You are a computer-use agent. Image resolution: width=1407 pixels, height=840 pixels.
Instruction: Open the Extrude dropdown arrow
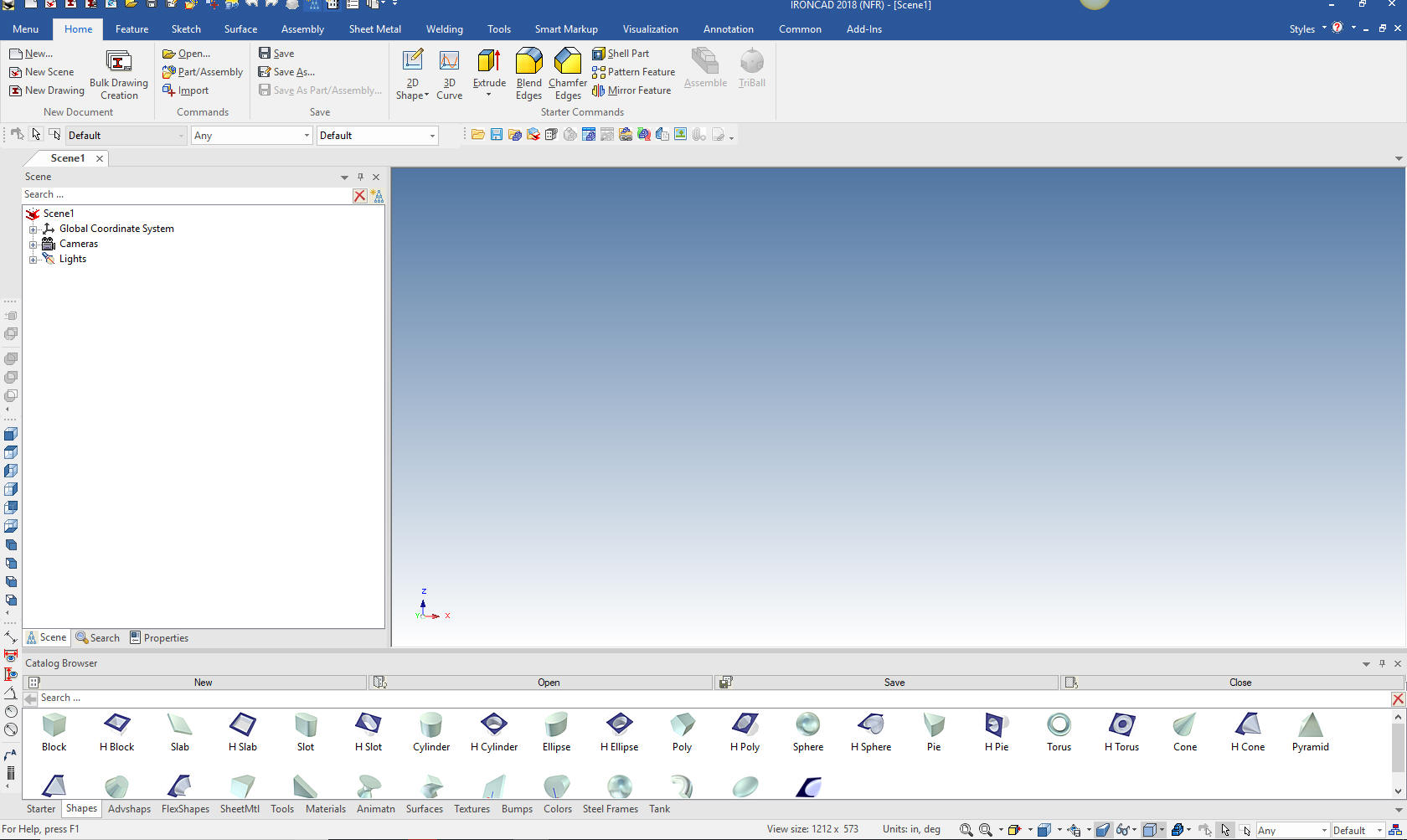pyautogui.click(x=488, y=95)
